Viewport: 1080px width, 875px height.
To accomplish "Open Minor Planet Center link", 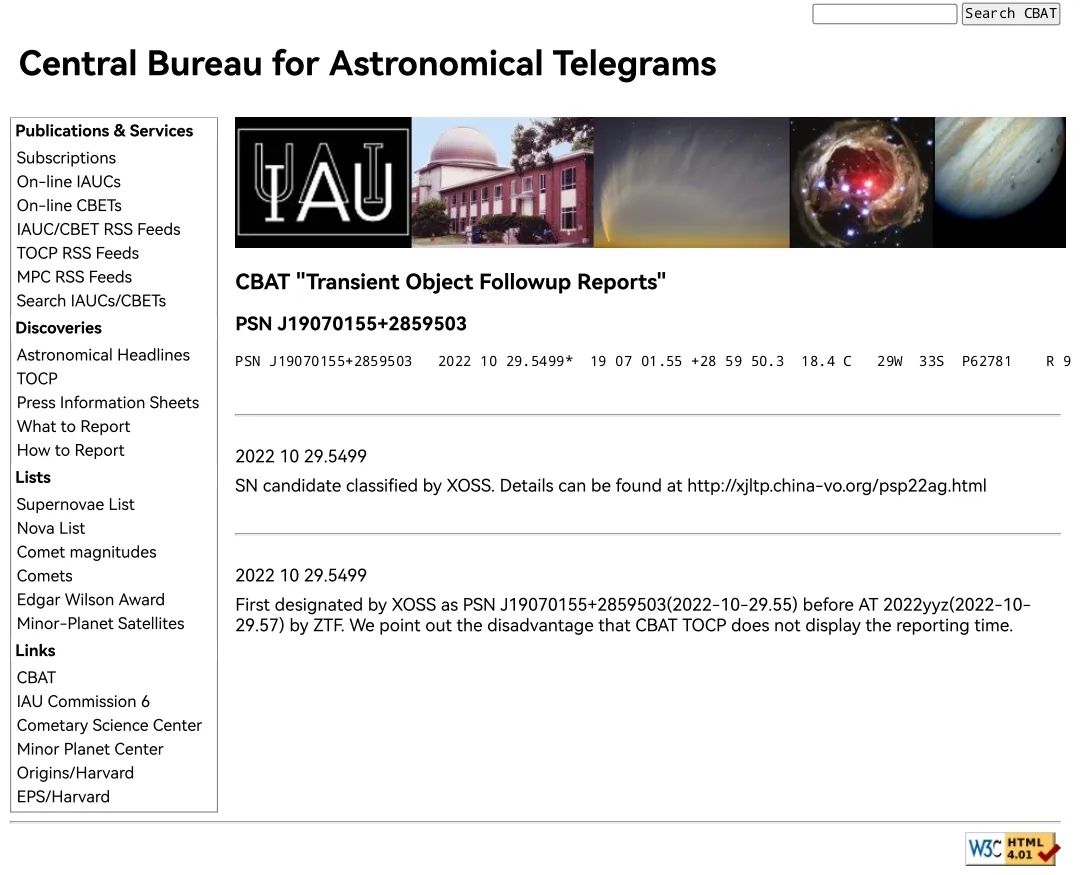I will click(90, 749).
